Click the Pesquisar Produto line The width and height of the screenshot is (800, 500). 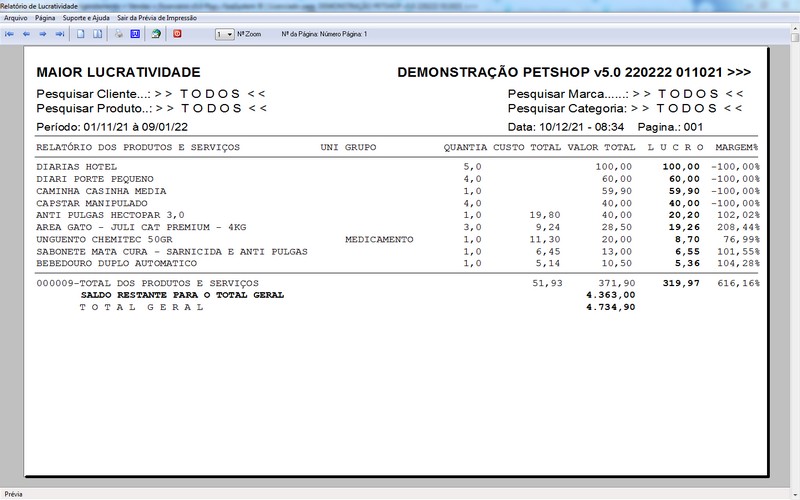[152, 109]
